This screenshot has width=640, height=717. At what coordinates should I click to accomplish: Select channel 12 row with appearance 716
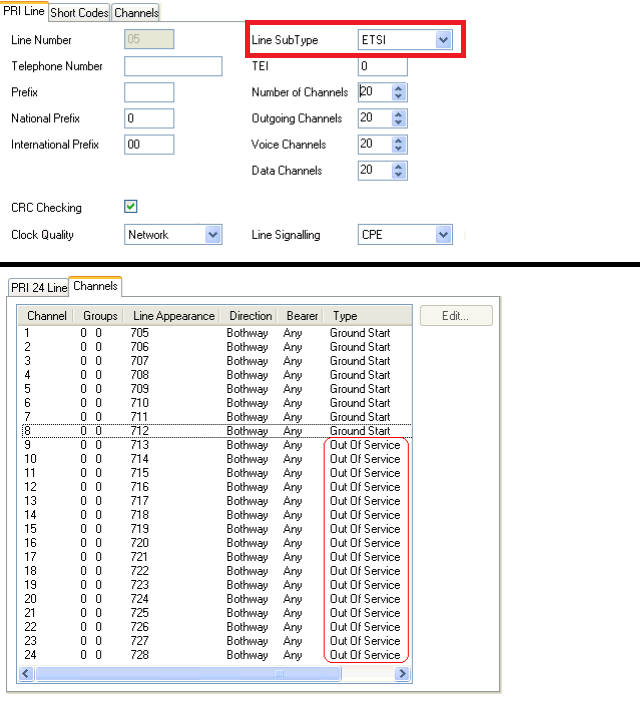215,487
